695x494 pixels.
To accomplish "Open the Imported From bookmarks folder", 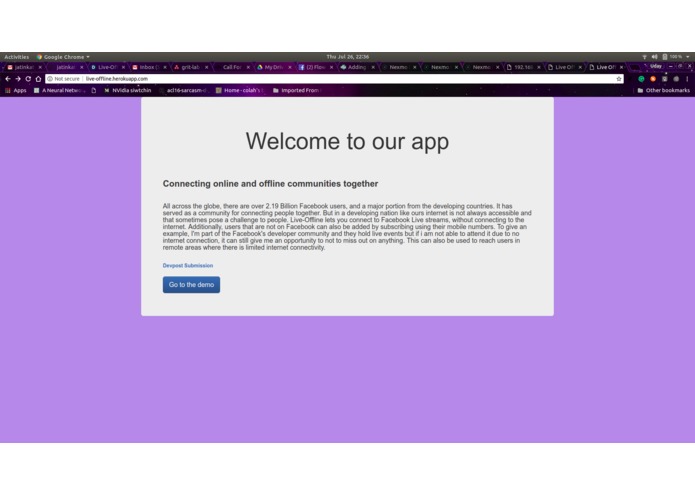I will click(x=296, y=90).
